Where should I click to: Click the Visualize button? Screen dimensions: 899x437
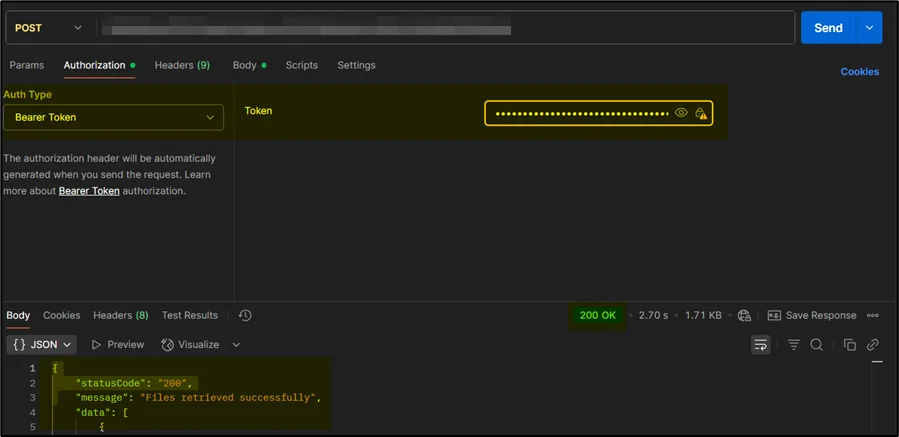(x=190, y=345)
